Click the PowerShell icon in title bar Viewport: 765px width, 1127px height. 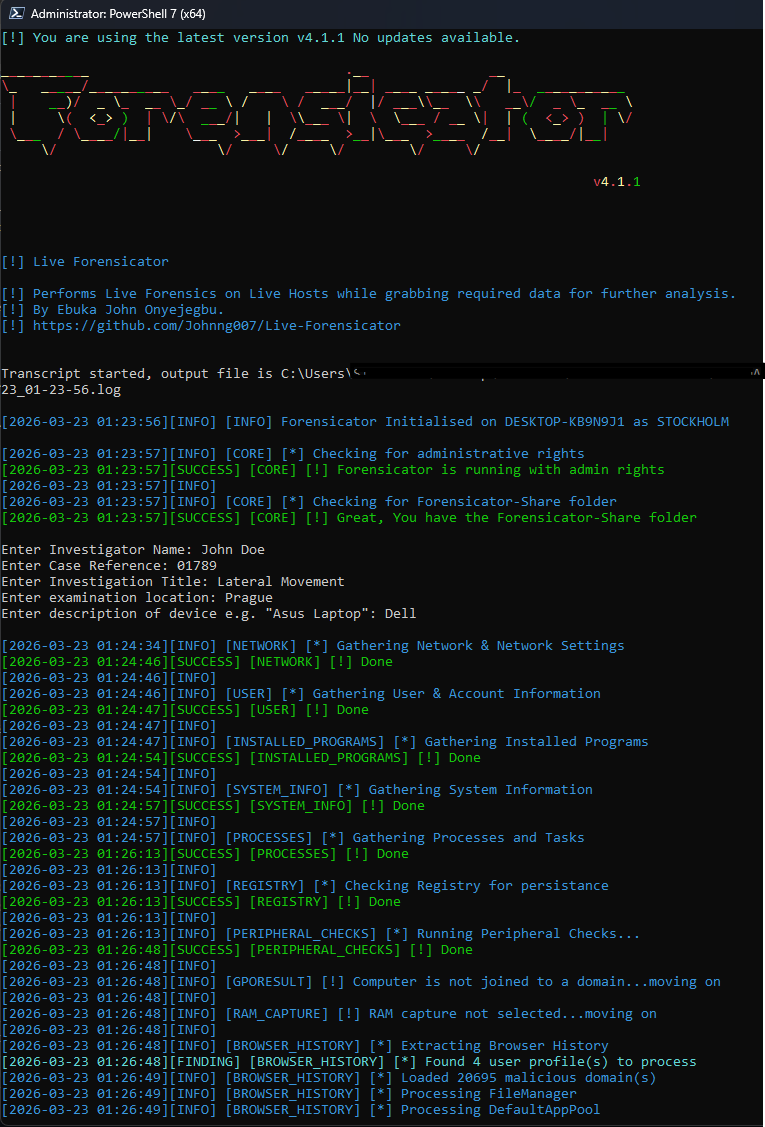click(x=17, y=13)
